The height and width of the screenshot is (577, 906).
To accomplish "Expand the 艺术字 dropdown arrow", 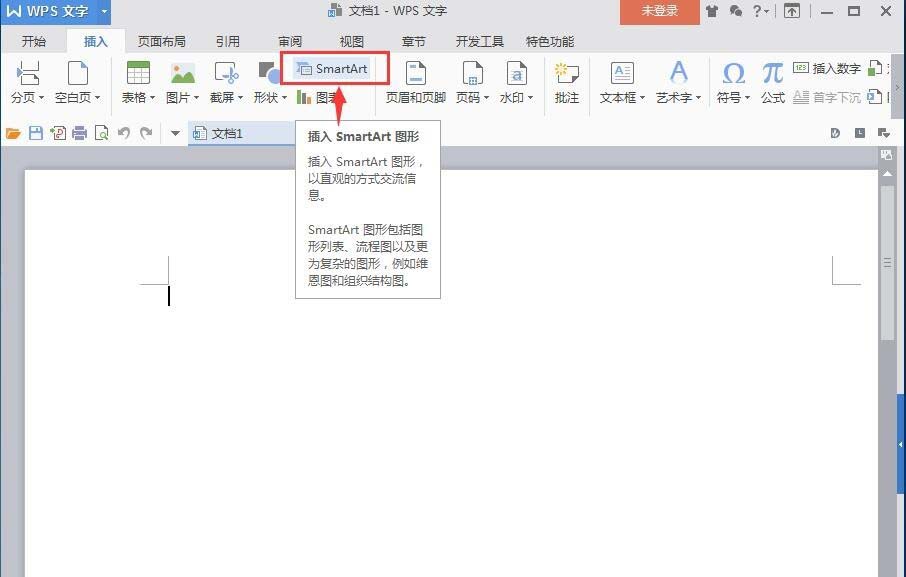I will [x=698, y=98].
